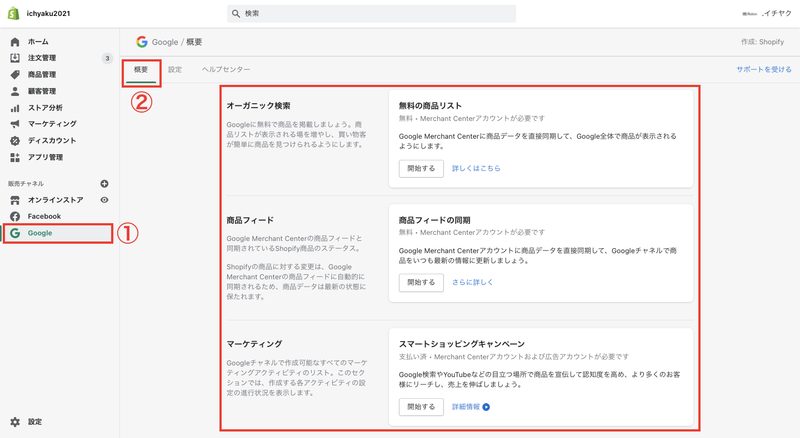The height and width of the screenshot is (438, 800).
Task: Click オーガニック検索 heading
Action: [258, 106]
